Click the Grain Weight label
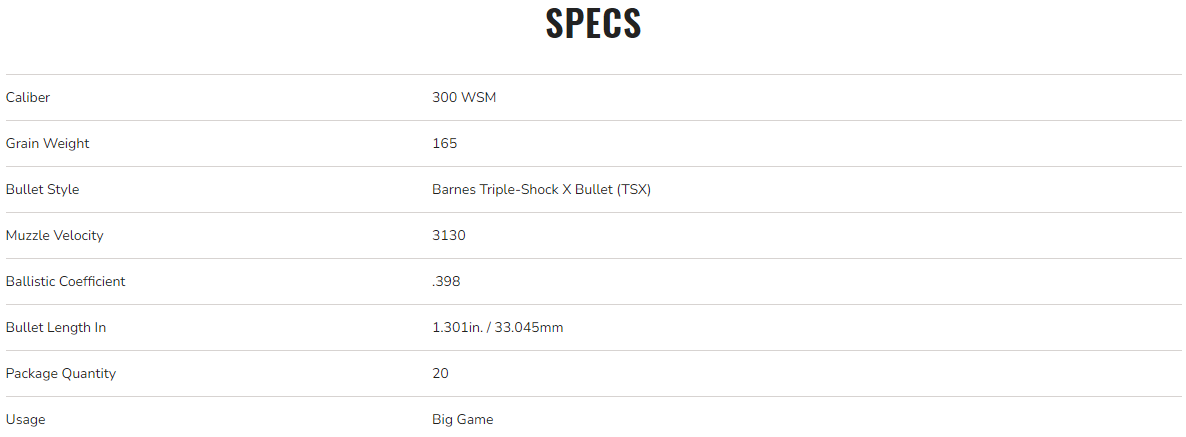The height and width of the screenshot is (437, 1186). (47, 144)
